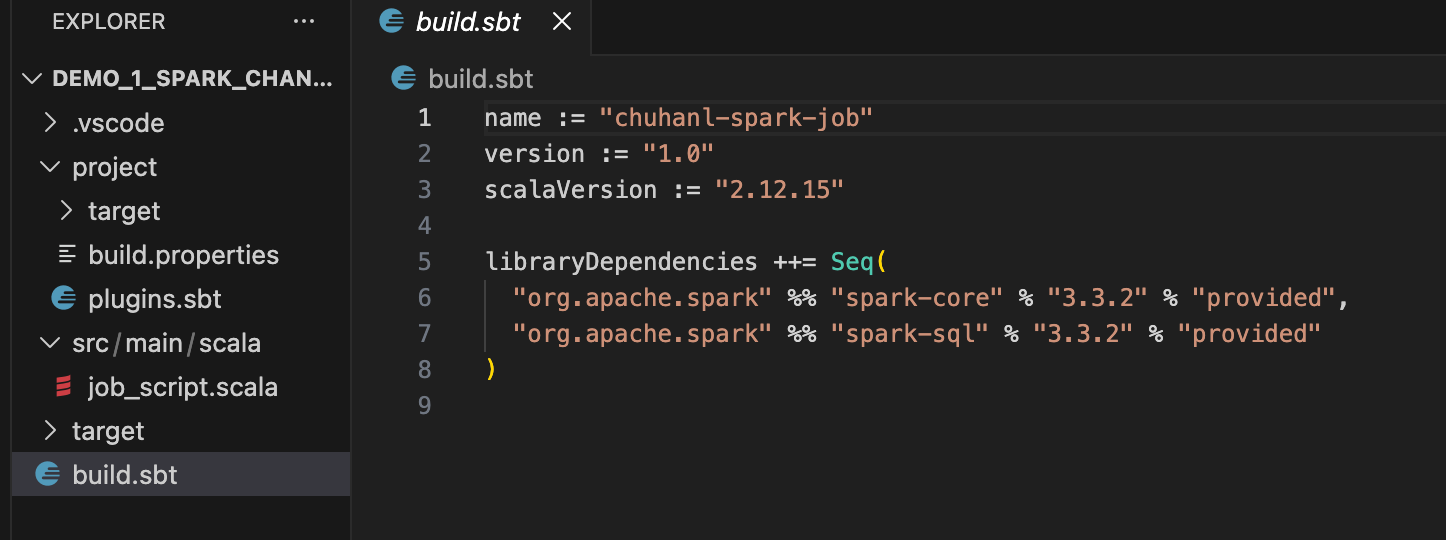Click "org.apache.spark" on line 7
The width and height of the screenshot is (1446, 540).
point(642,334)
